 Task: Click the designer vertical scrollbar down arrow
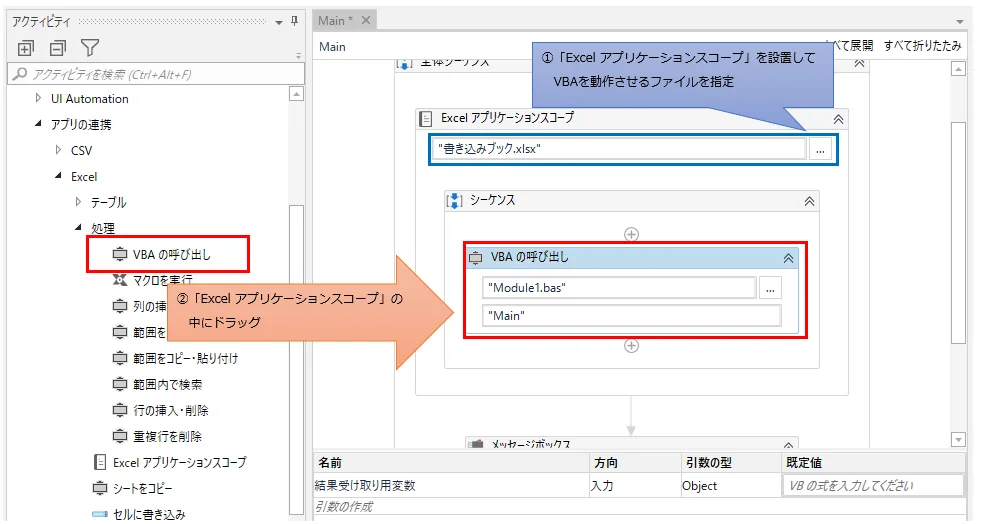click(958, 439)
